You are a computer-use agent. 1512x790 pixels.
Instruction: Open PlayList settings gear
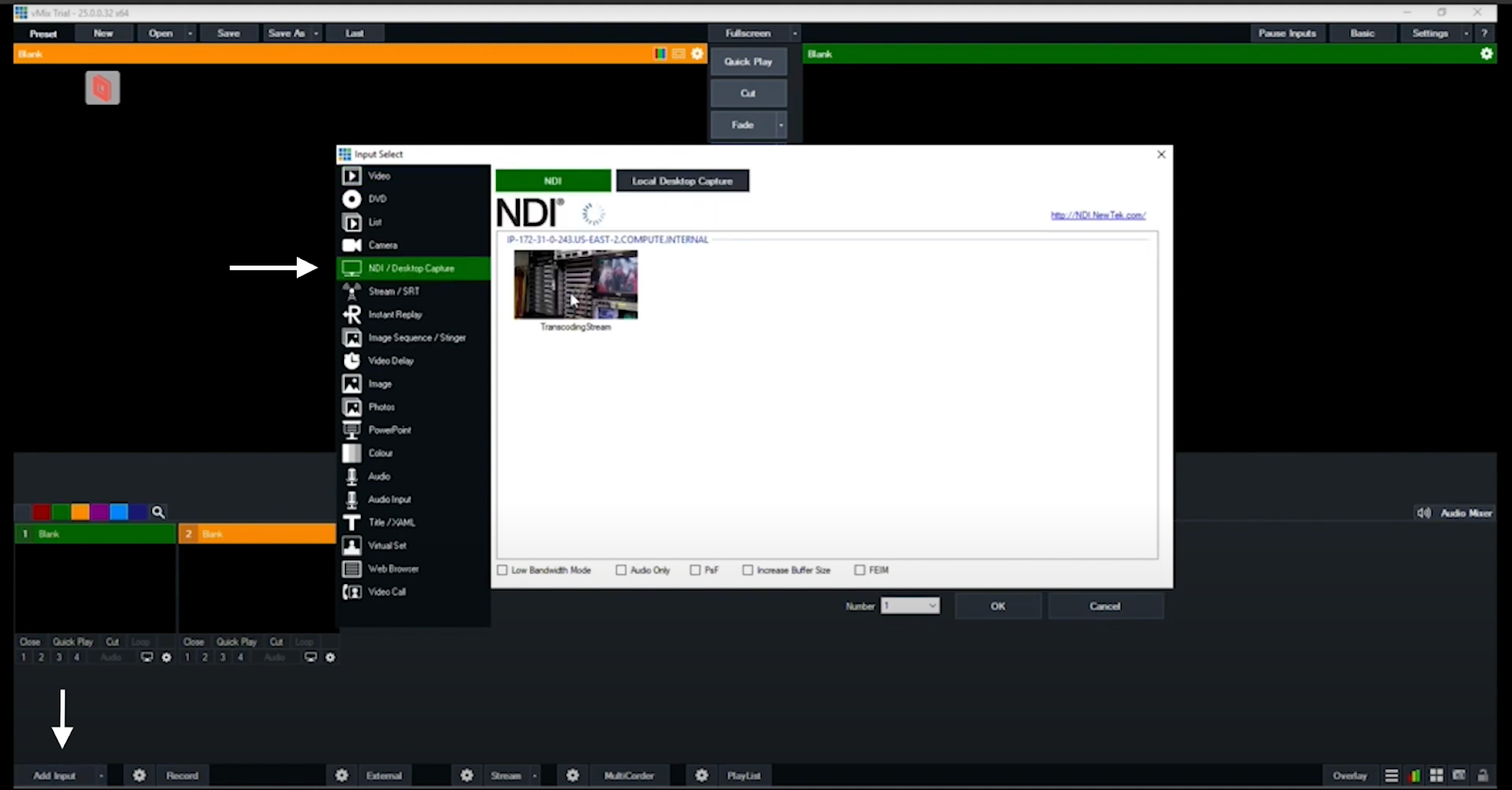(701, 776)
